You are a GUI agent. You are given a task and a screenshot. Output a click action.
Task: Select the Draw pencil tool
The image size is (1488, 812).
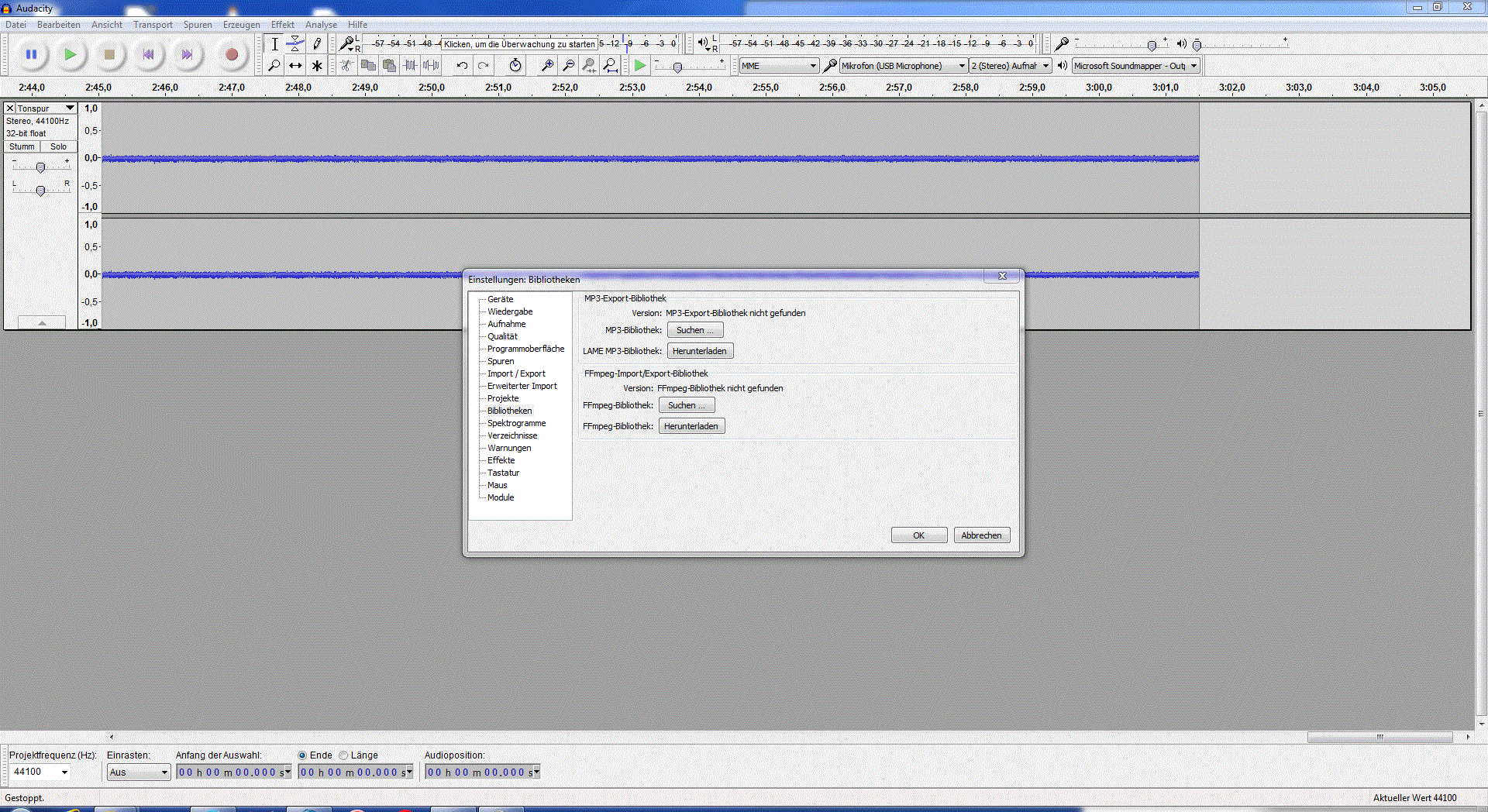click(x=317, y=44)
